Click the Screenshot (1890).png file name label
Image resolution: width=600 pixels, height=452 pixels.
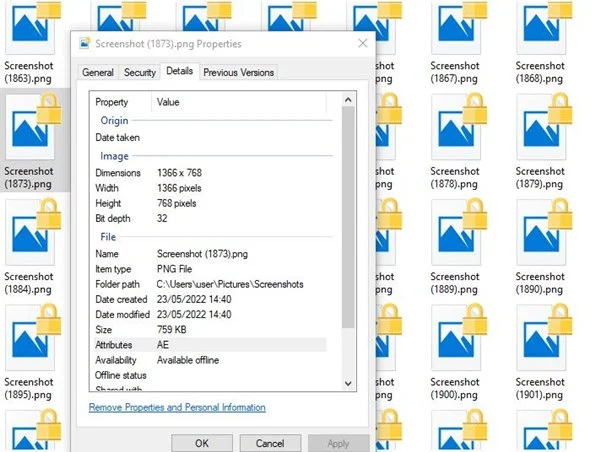[x=540, y=283]
